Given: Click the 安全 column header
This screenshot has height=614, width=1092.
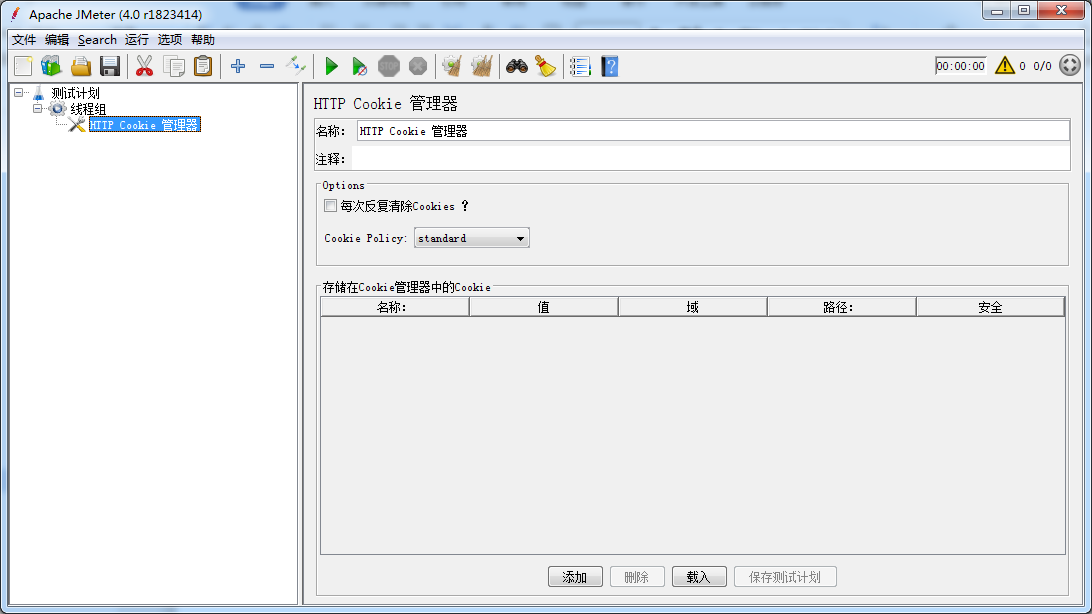Looking at the screenshot, I should (990, 307).
